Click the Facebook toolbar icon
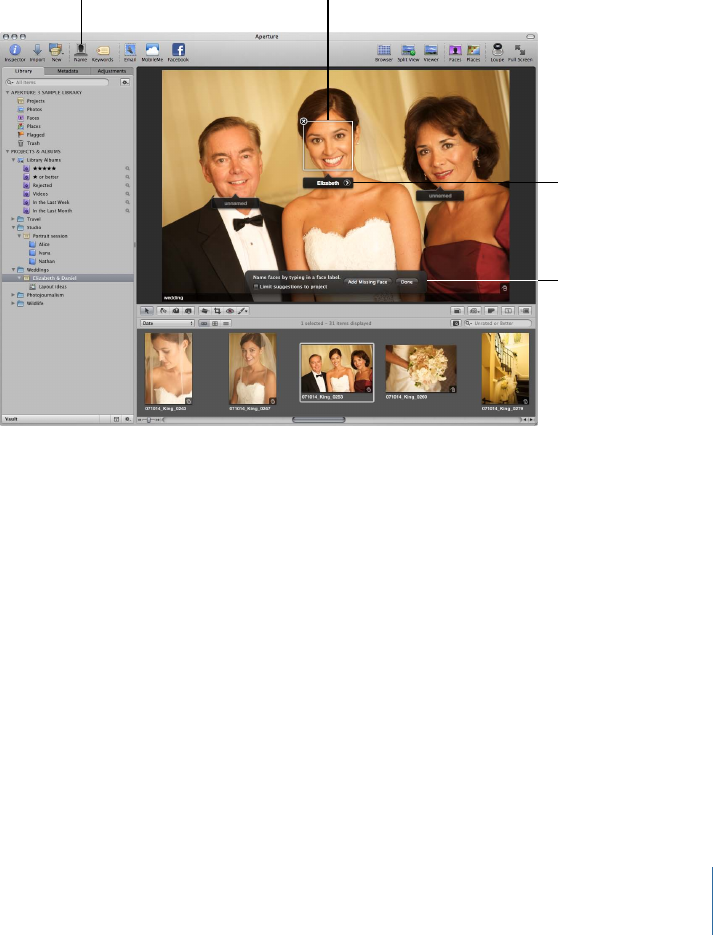Screen dimensions: 713x935 click(178, 52)
